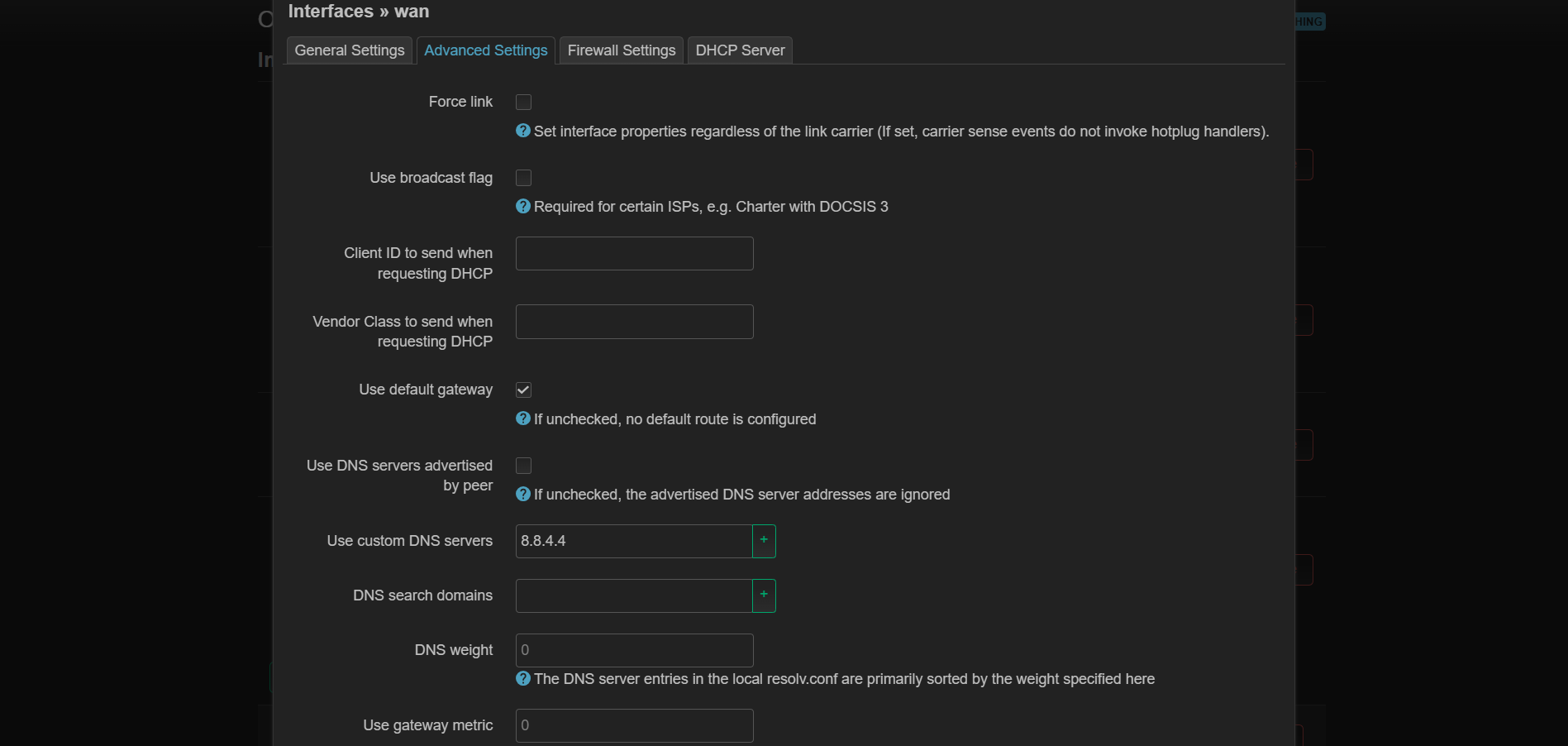The image size is (1568, 746).
Task: Click the Use gateway metric field
Action: tap(634, 725)
